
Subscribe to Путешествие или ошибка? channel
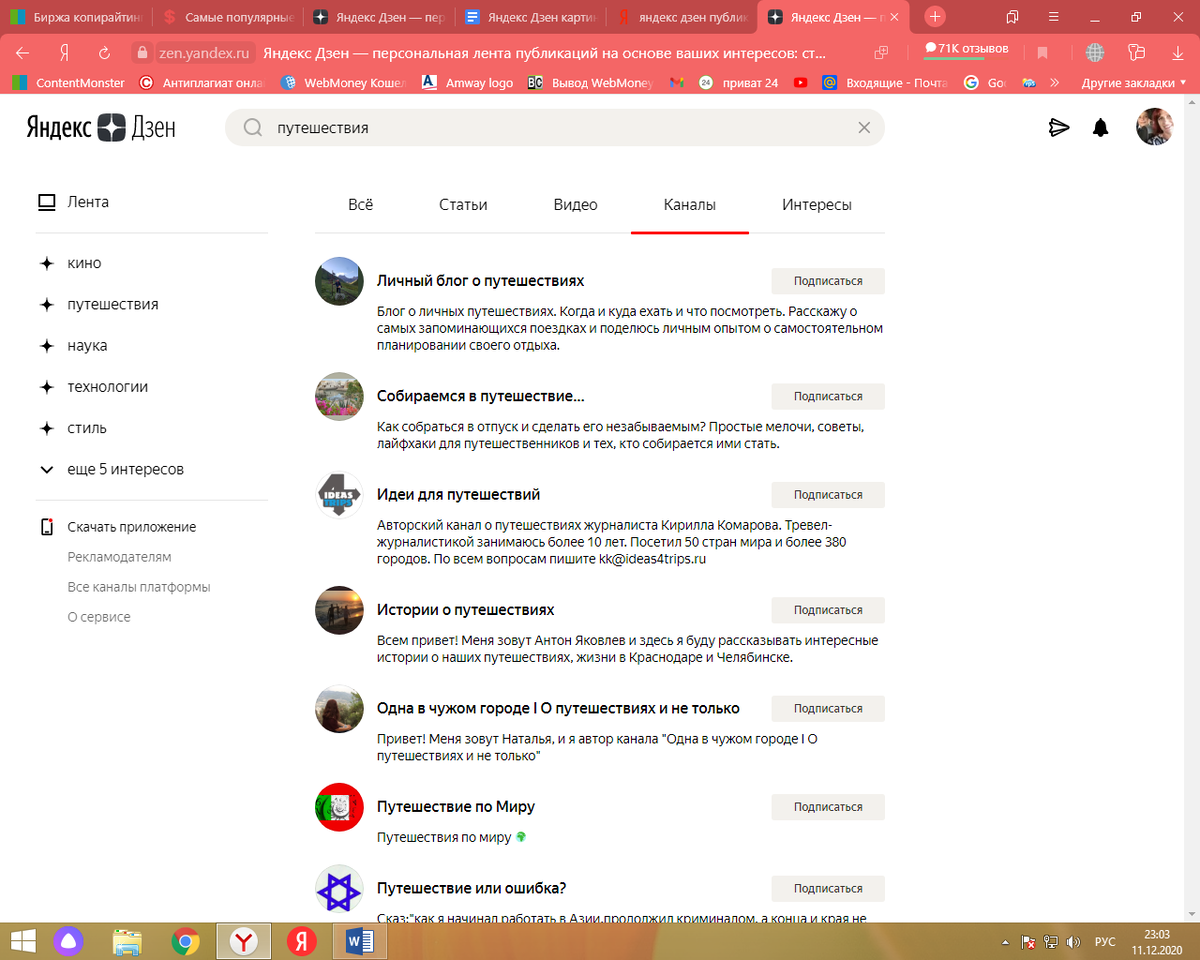tap(828, 888)
